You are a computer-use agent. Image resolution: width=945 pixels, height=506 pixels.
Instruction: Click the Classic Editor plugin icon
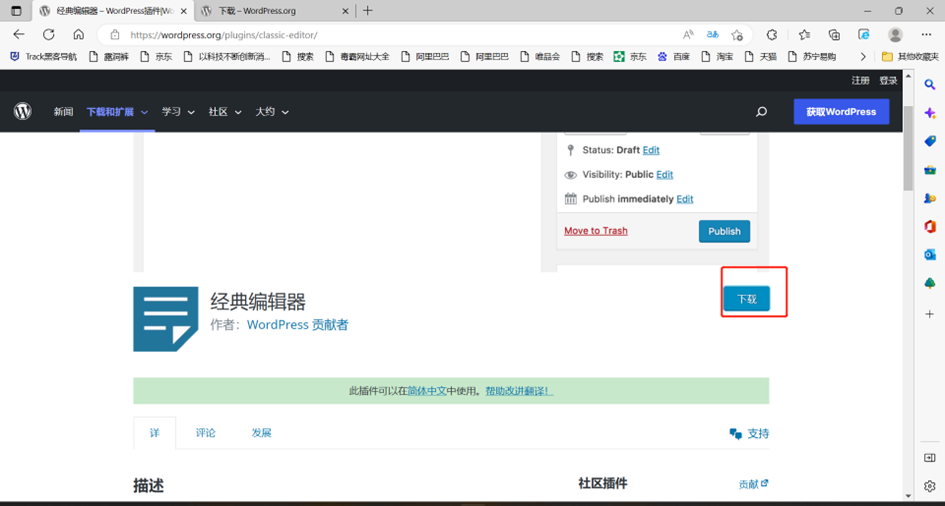tap(166, 319)
